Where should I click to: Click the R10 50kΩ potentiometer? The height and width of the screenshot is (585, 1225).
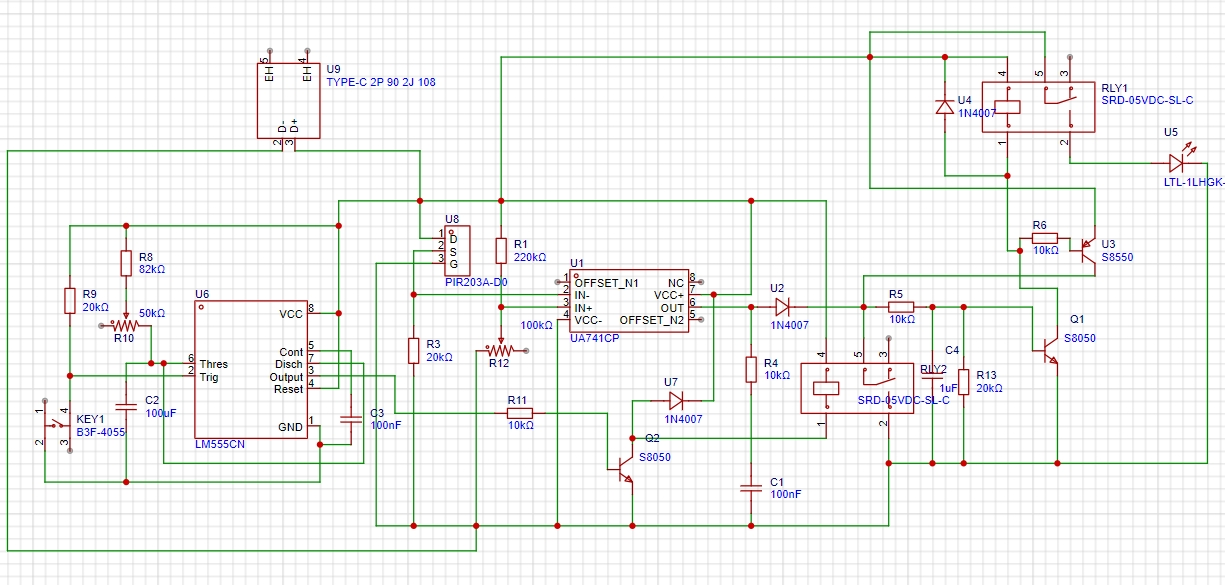pyautogui.click(x=125, y=325)
